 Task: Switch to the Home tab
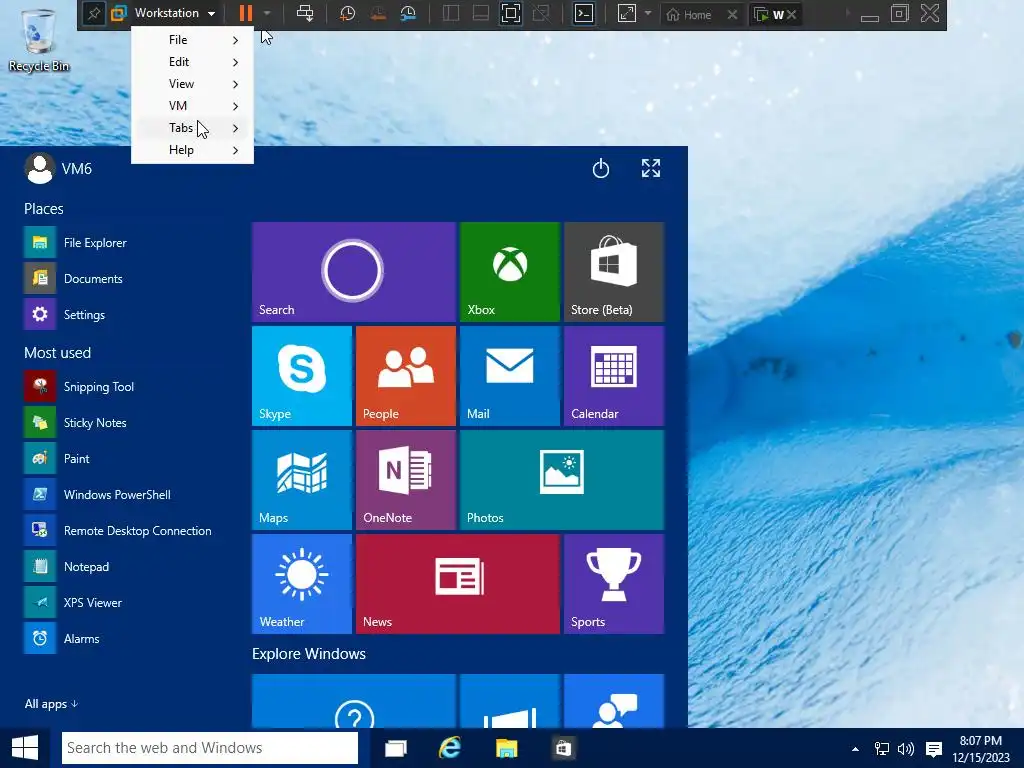[690, 14]
